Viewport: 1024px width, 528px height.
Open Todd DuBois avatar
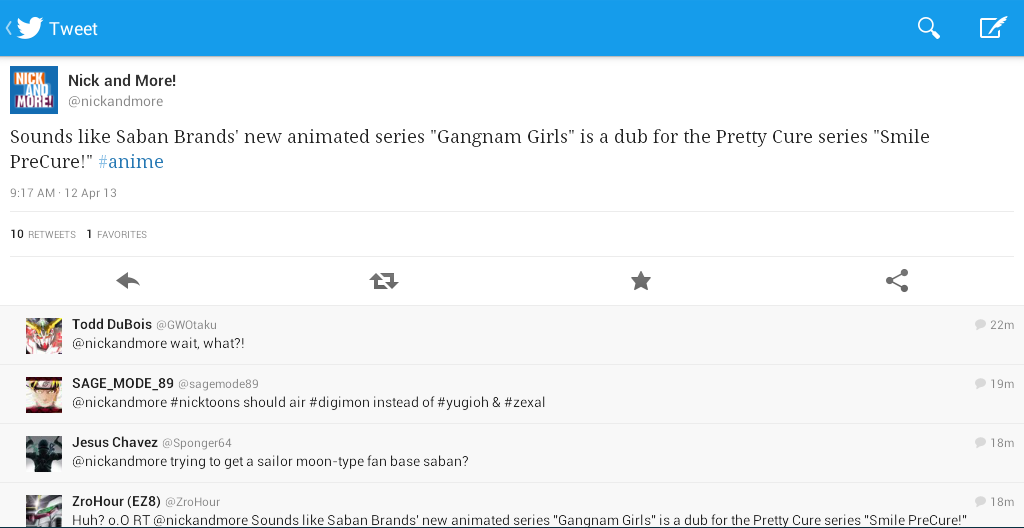point(44,336)
